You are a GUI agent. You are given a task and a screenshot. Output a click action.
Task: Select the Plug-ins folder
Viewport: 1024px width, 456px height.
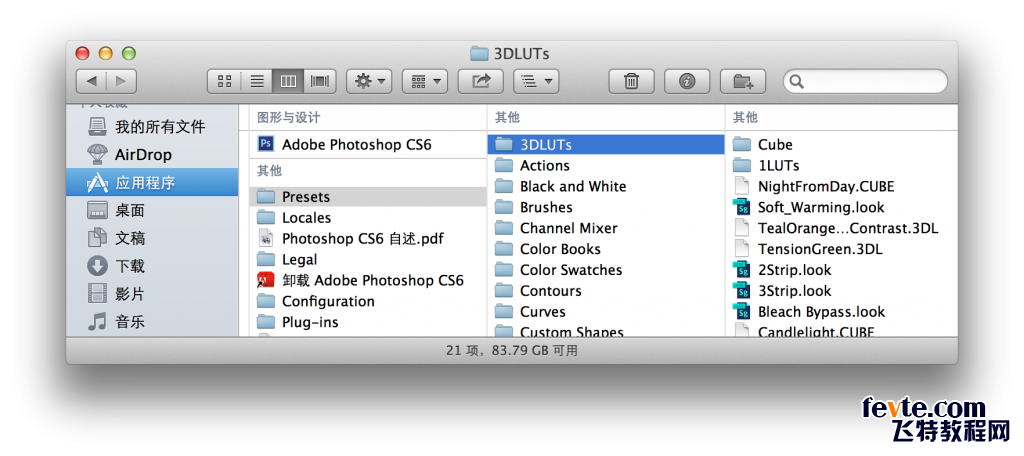(368, 322)
